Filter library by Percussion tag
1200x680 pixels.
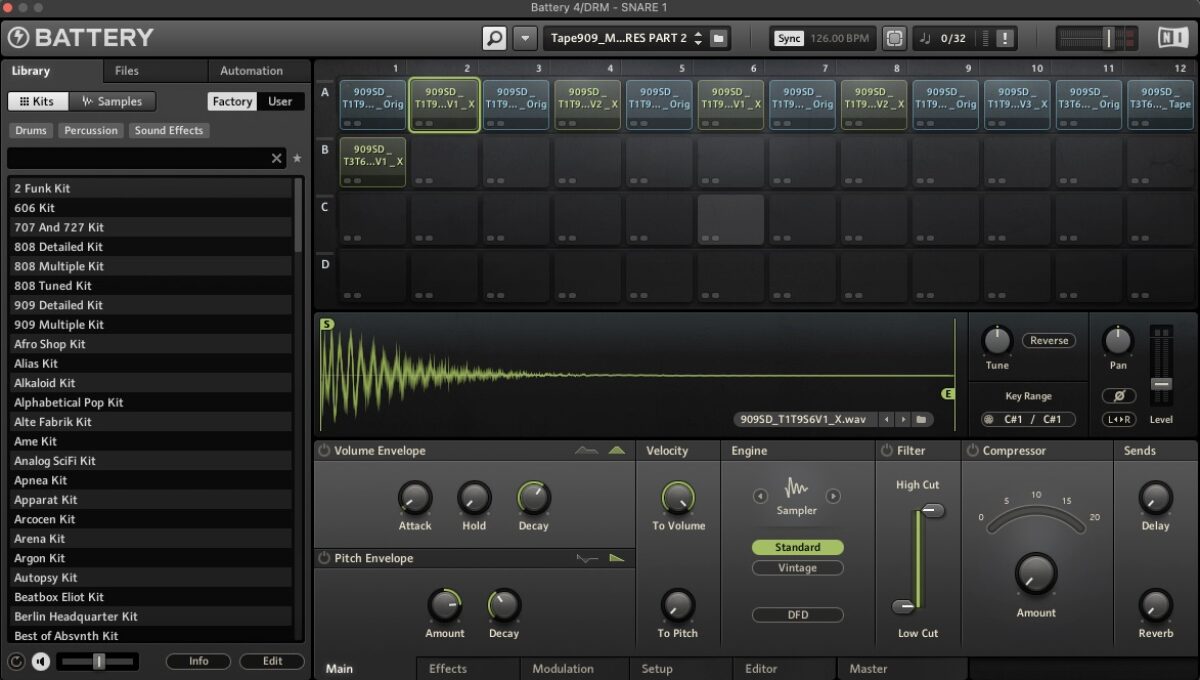click(x=91, y=130)
